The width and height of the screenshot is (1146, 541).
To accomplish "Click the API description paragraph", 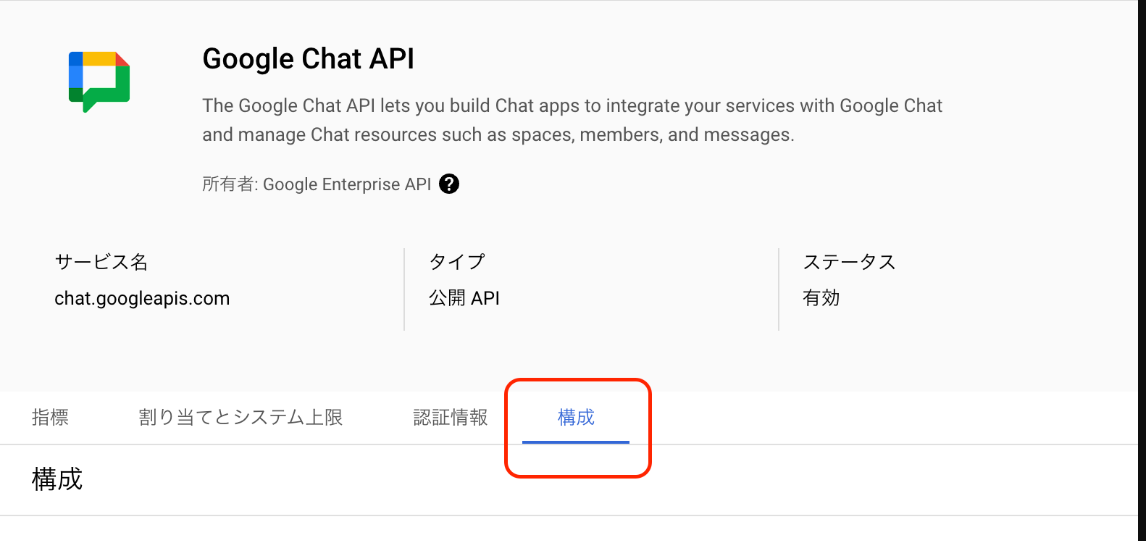I will [572, 120].
